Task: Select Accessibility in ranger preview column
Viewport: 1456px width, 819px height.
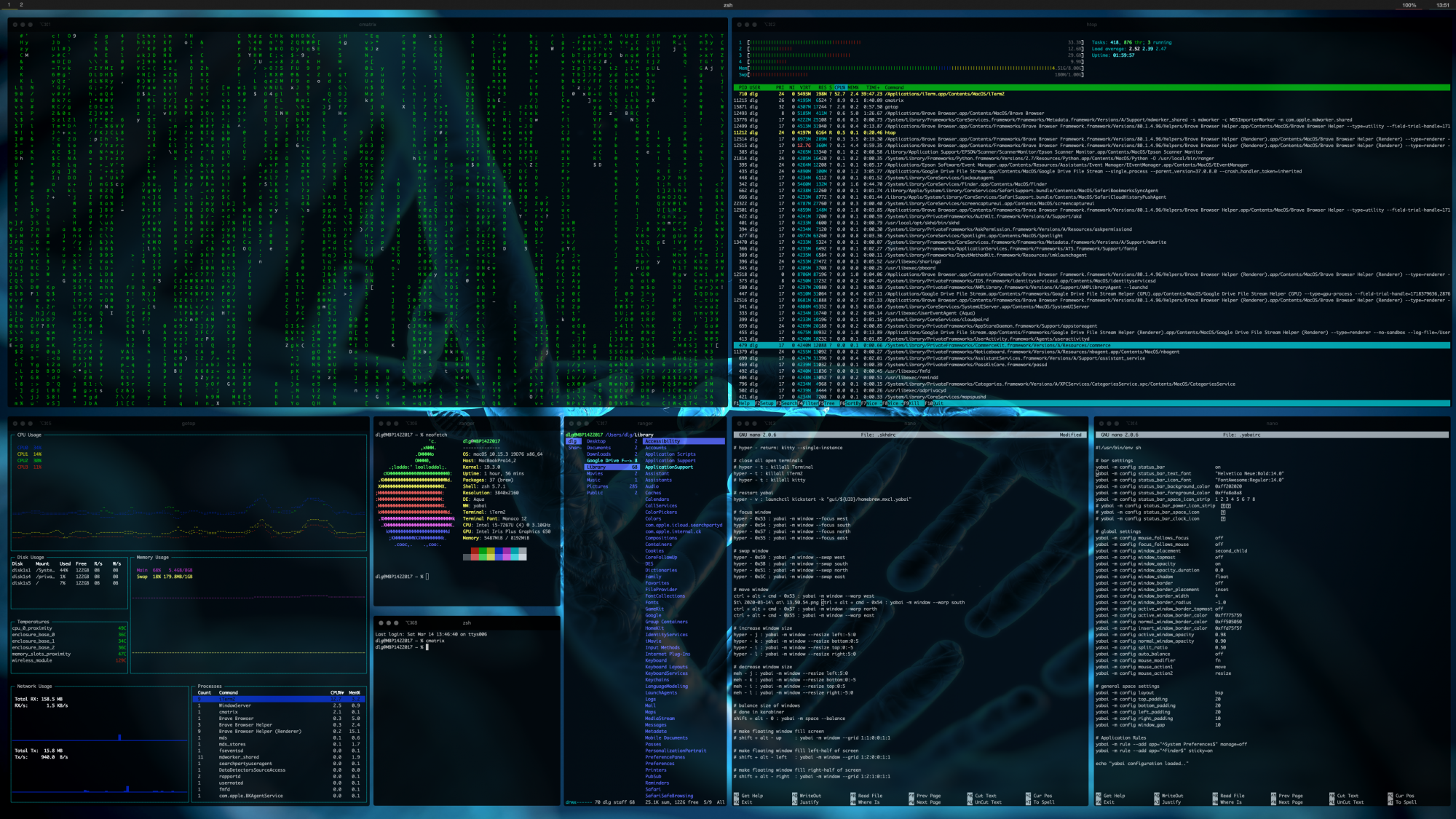Action: pos(684,441)
